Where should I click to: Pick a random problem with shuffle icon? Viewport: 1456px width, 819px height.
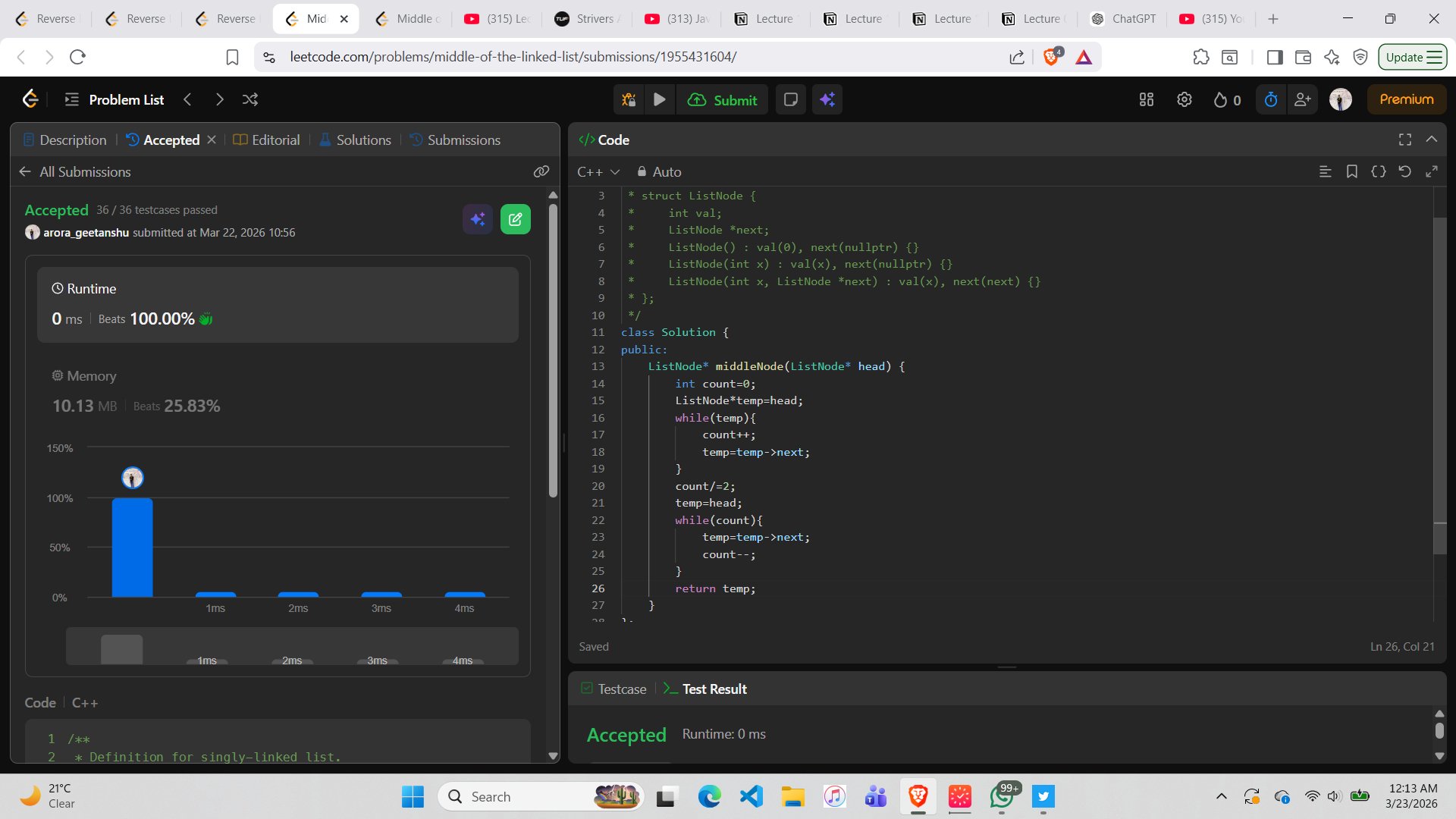pos(250,99)
